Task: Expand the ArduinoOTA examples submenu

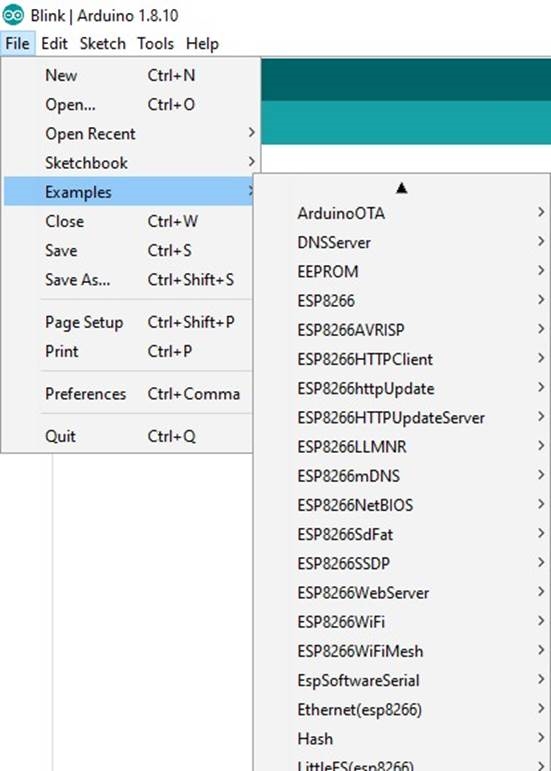Action: coord(402,213)
